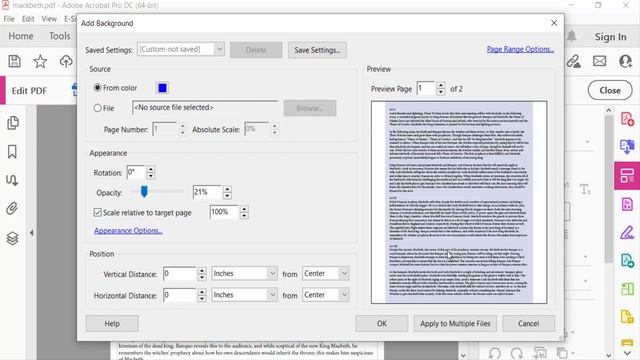
Task: Open the Export PDF tool in right pane
Action: (x=627, y=147)
